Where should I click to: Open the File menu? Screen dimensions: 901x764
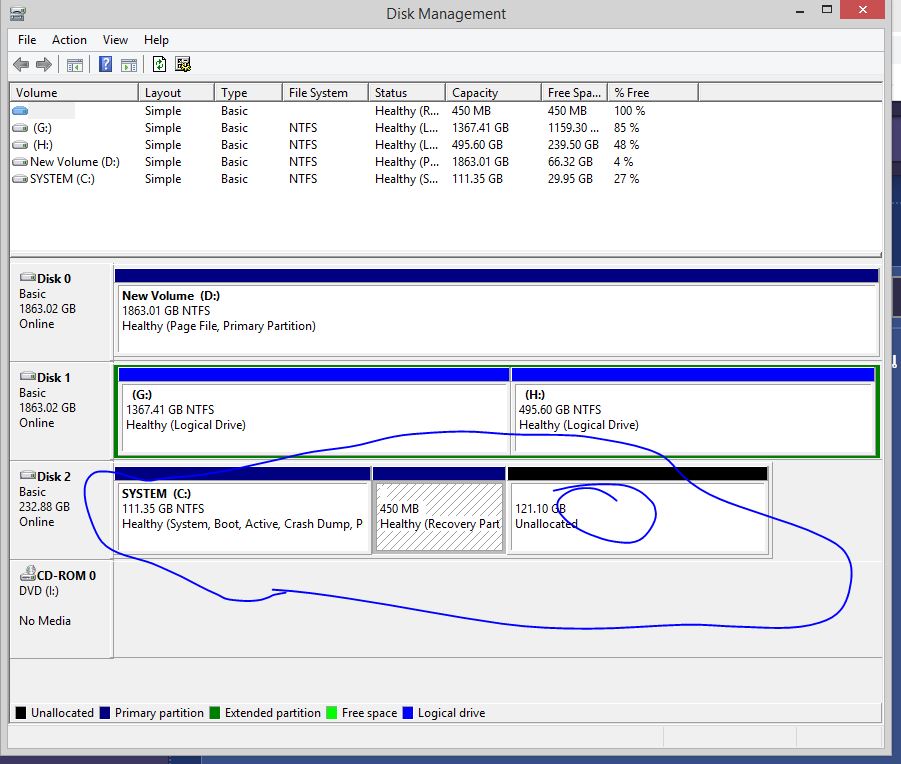click(x=27, y=40)
